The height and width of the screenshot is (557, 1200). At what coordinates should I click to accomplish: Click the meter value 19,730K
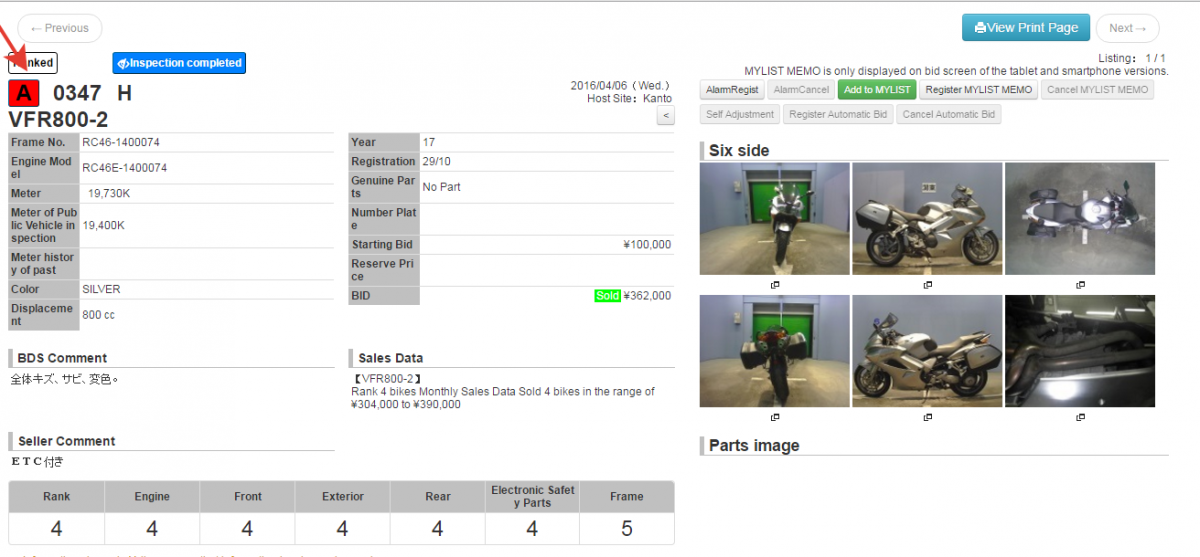(x=109, y=193)
